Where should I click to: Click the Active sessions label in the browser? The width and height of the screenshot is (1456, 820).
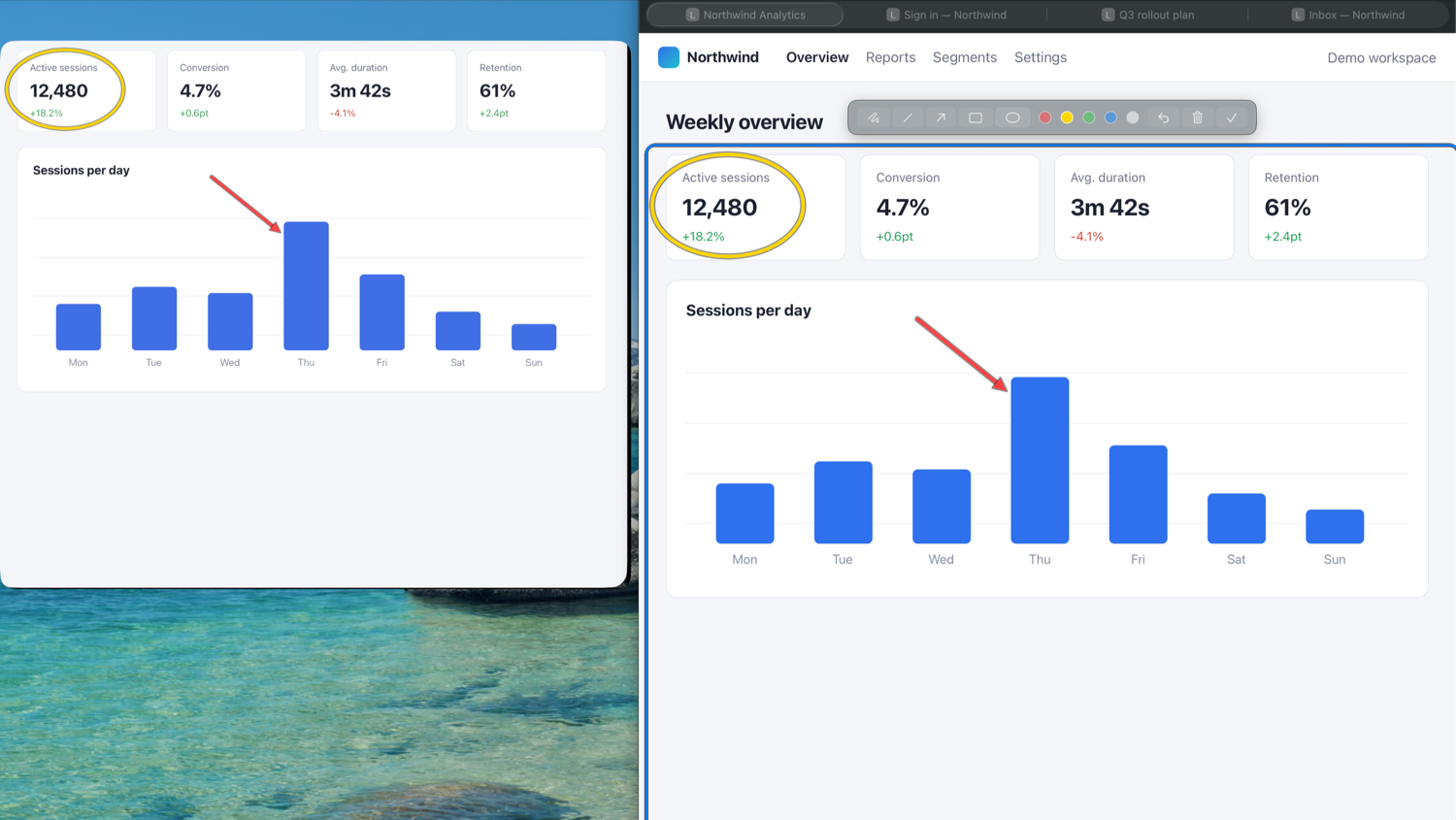pyautogui.click(x=725, y=178)
